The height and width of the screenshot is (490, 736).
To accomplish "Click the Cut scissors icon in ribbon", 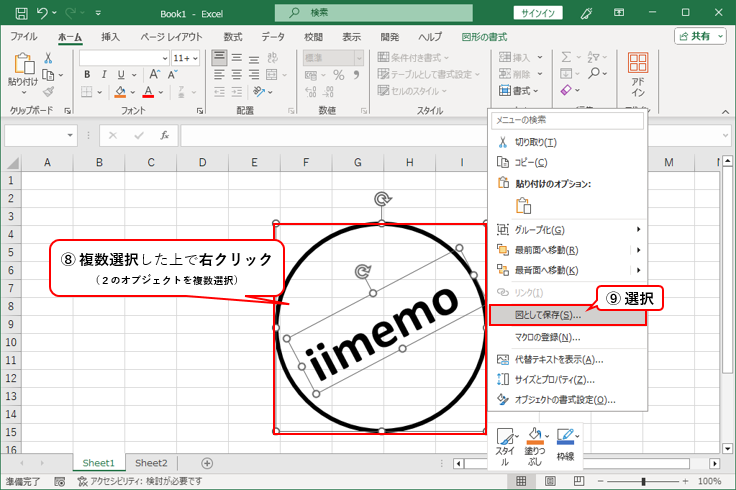I will pyautogui.click(x=48, y=58).
